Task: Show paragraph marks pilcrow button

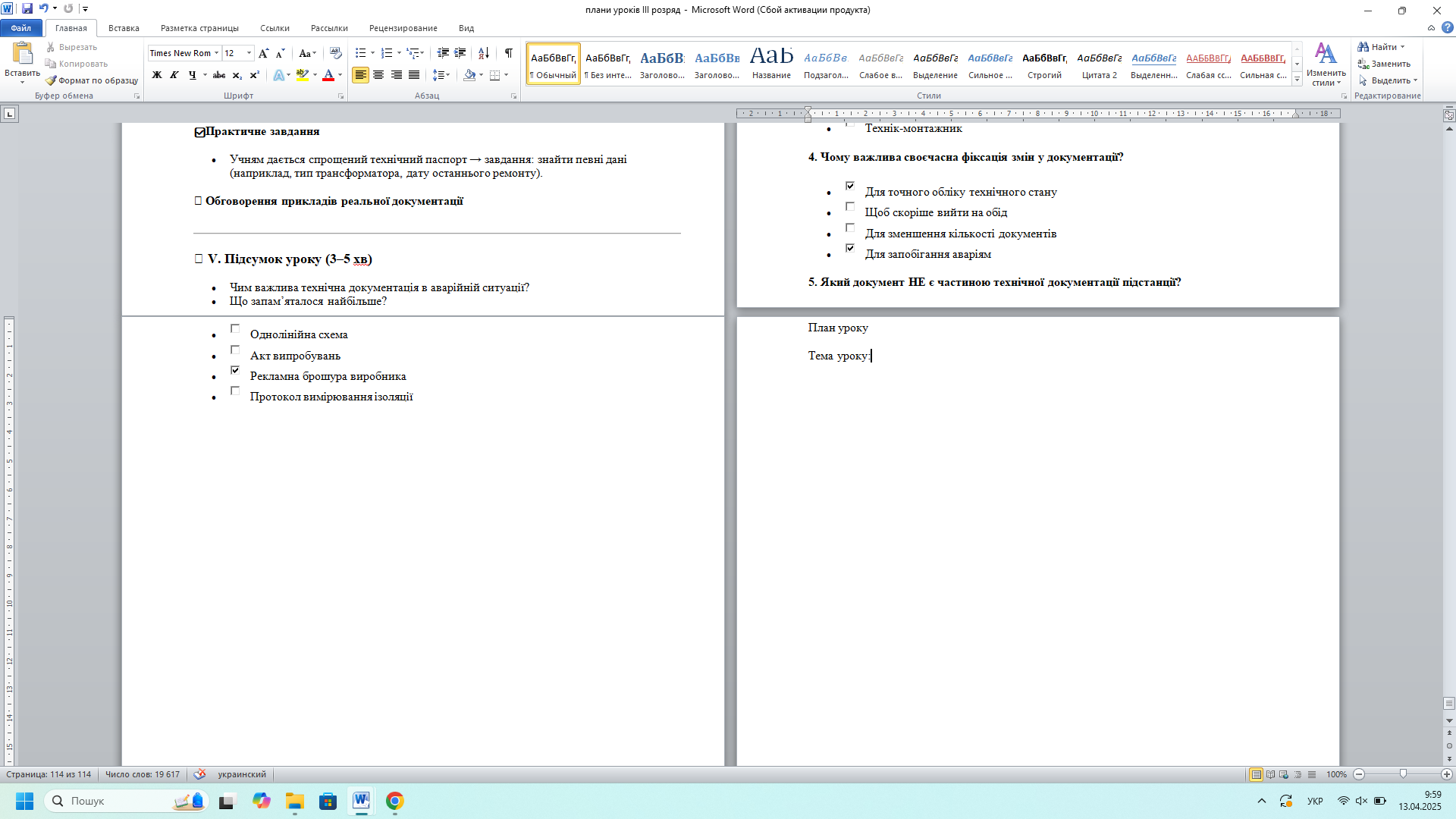Action: click(509, 53)
